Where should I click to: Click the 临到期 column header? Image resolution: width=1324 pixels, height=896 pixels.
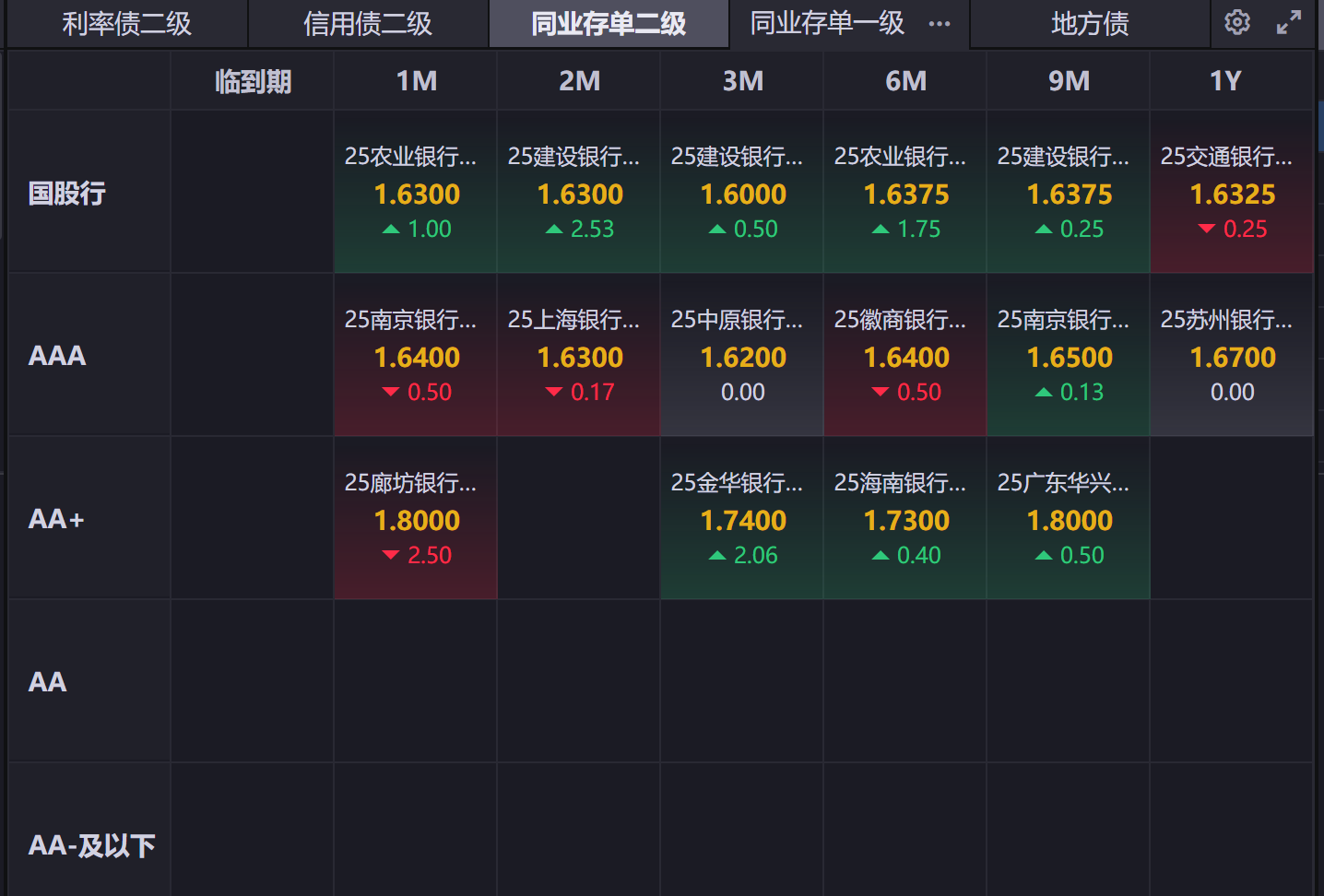253,82
